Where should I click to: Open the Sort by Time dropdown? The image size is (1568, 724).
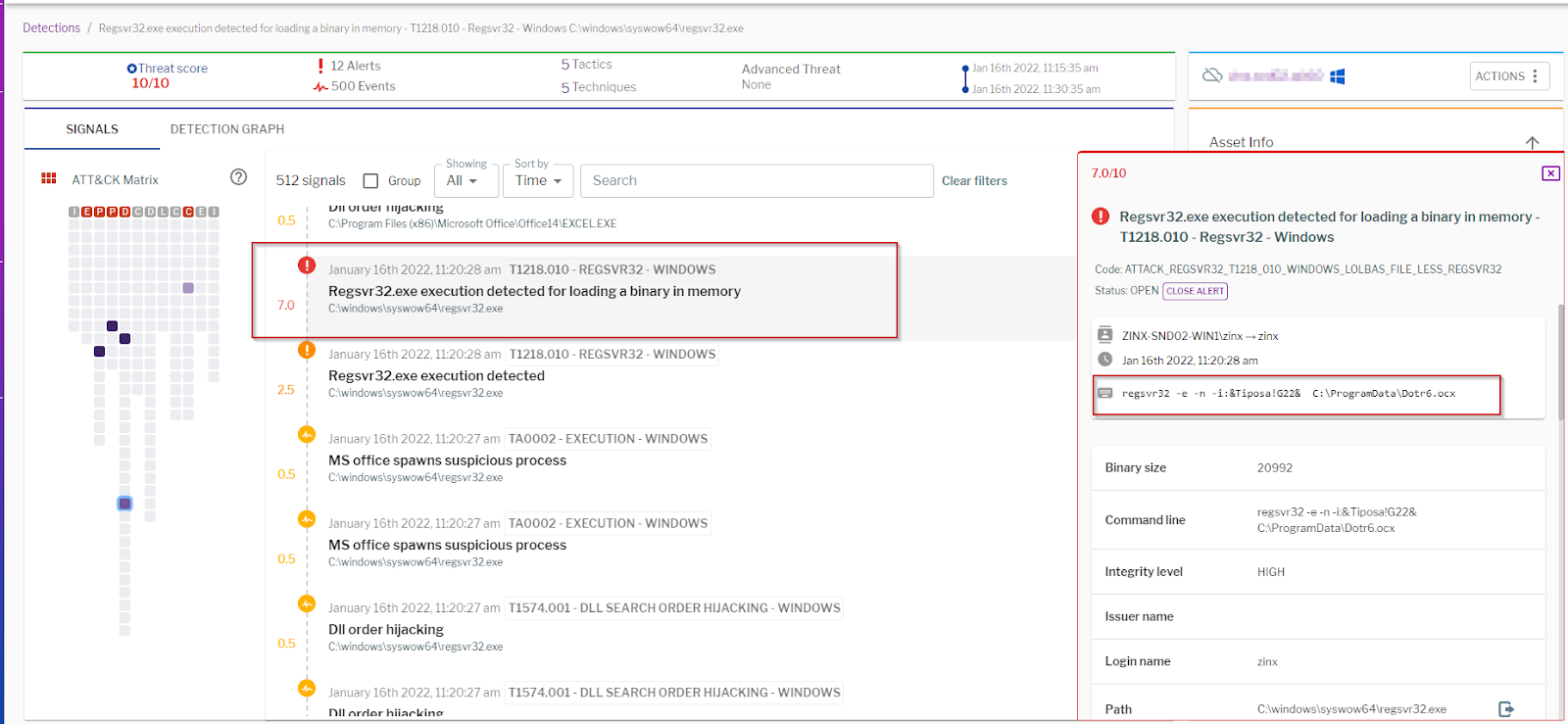(538, 181)
